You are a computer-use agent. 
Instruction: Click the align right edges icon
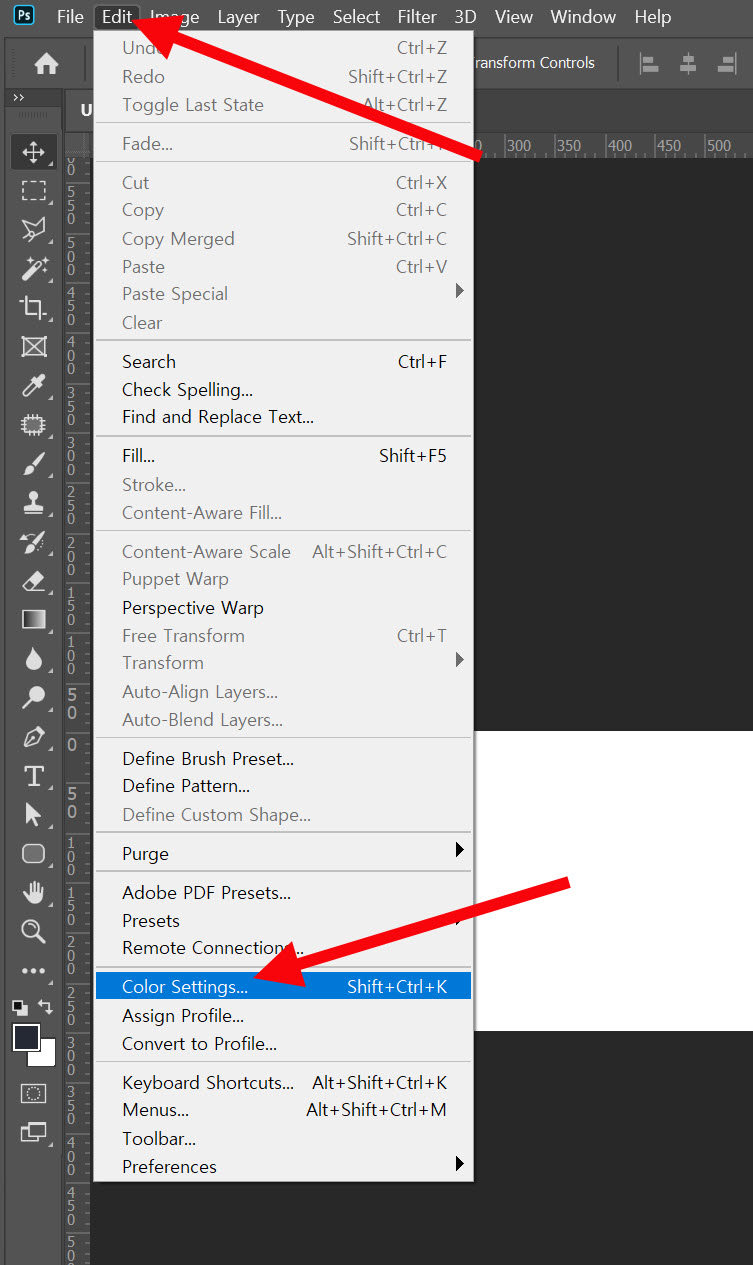click(x=726, y=64)
